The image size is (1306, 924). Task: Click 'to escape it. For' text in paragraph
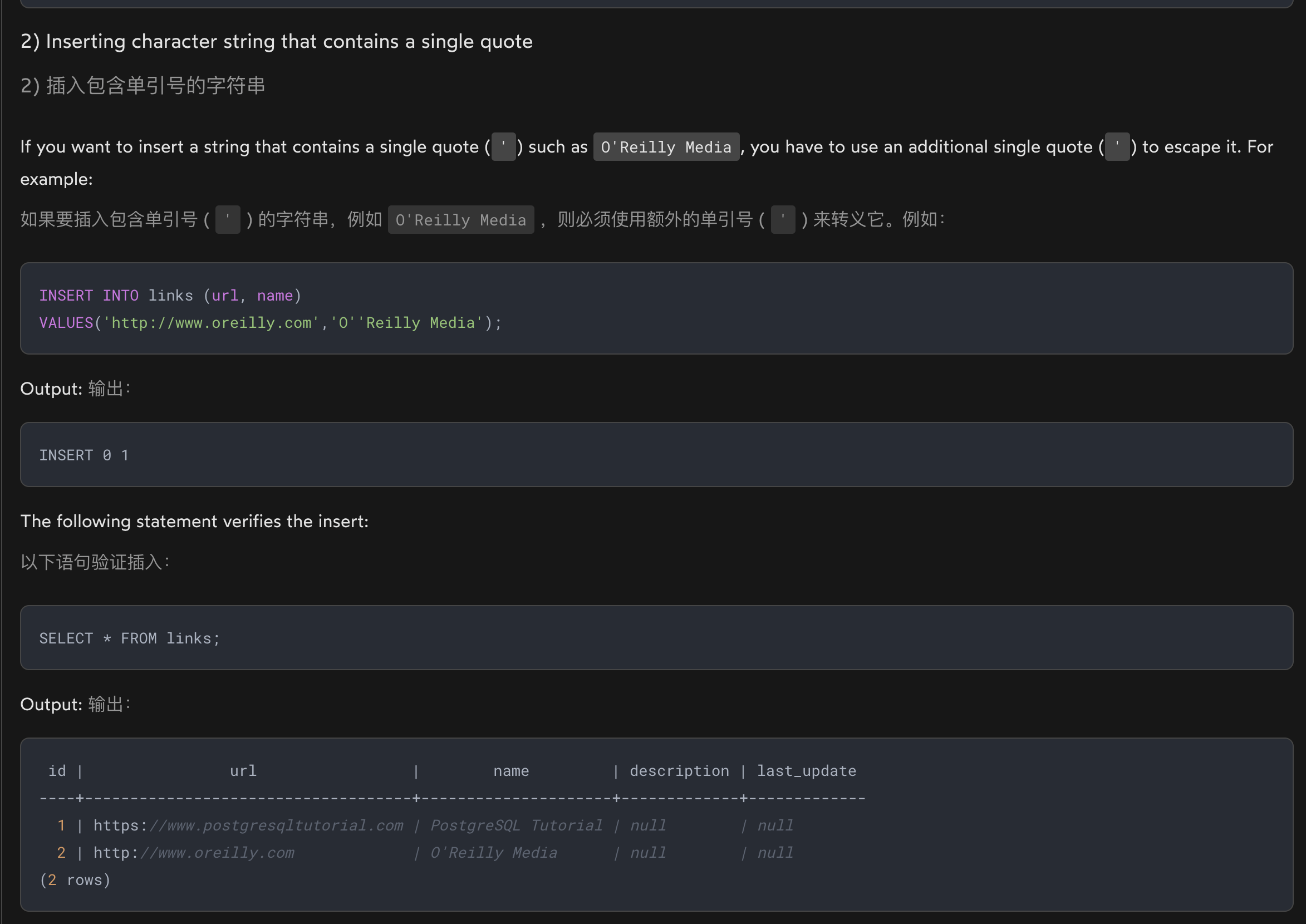click(x=1208, y=147)
